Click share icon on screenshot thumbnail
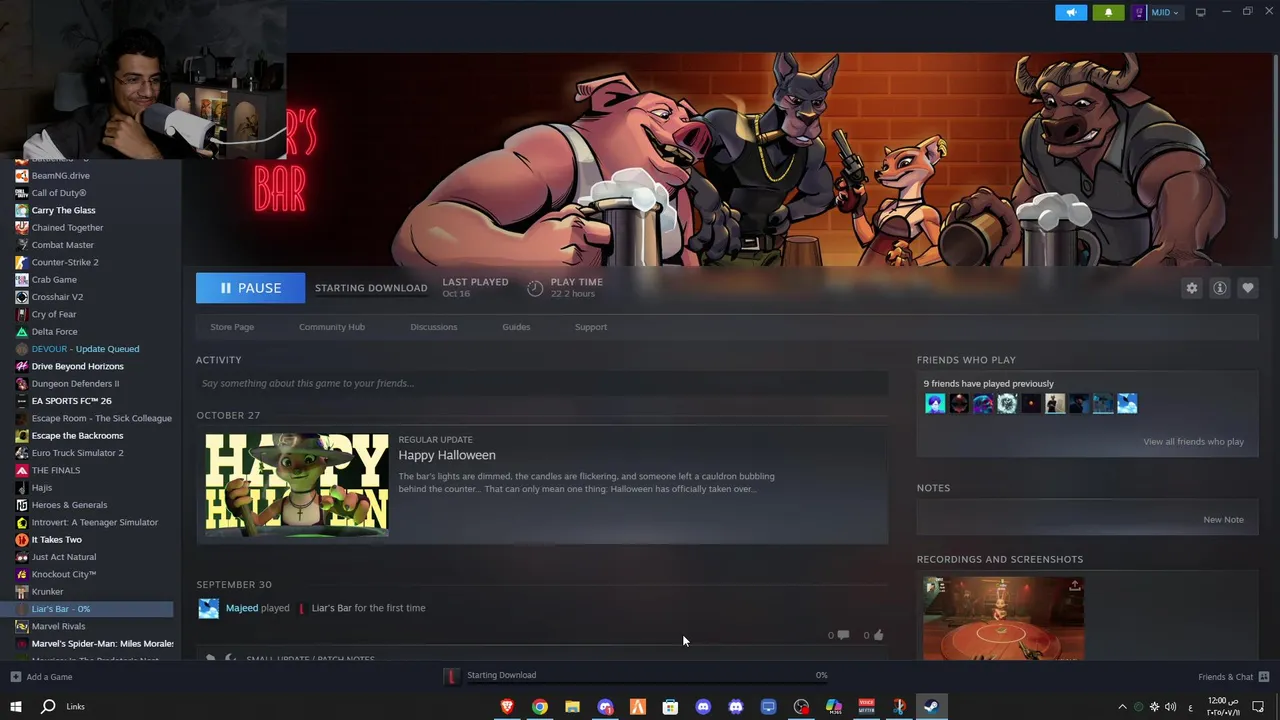The width and height of the screenshot is (1280, 720). [x=1075, y=586]
